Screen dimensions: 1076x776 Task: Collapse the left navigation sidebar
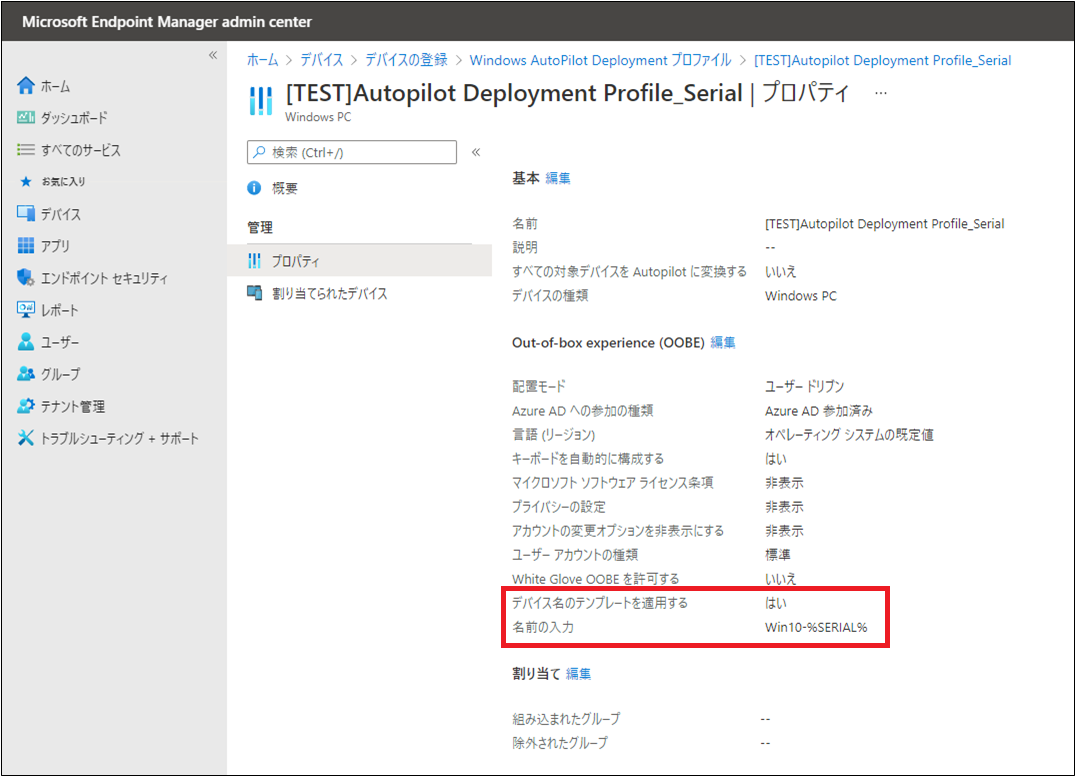[x=213, y=55]
